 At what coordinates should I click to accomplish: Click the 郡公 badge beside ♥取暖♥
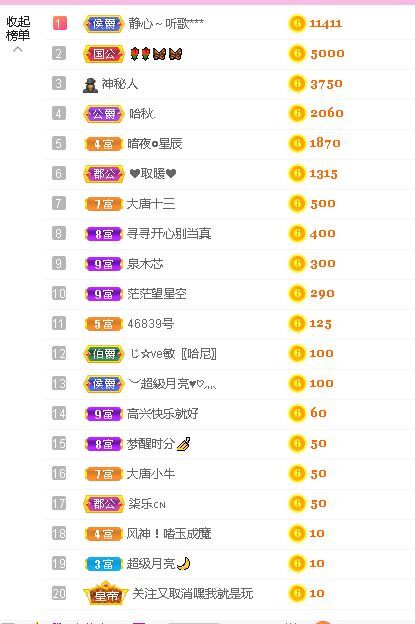(x=103, y=174)
